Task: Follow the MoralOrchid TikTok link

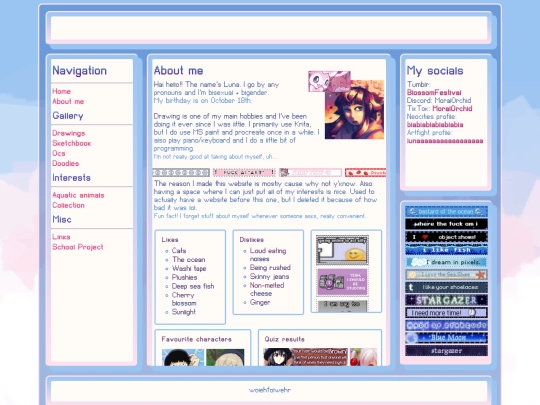Action: 452,108
